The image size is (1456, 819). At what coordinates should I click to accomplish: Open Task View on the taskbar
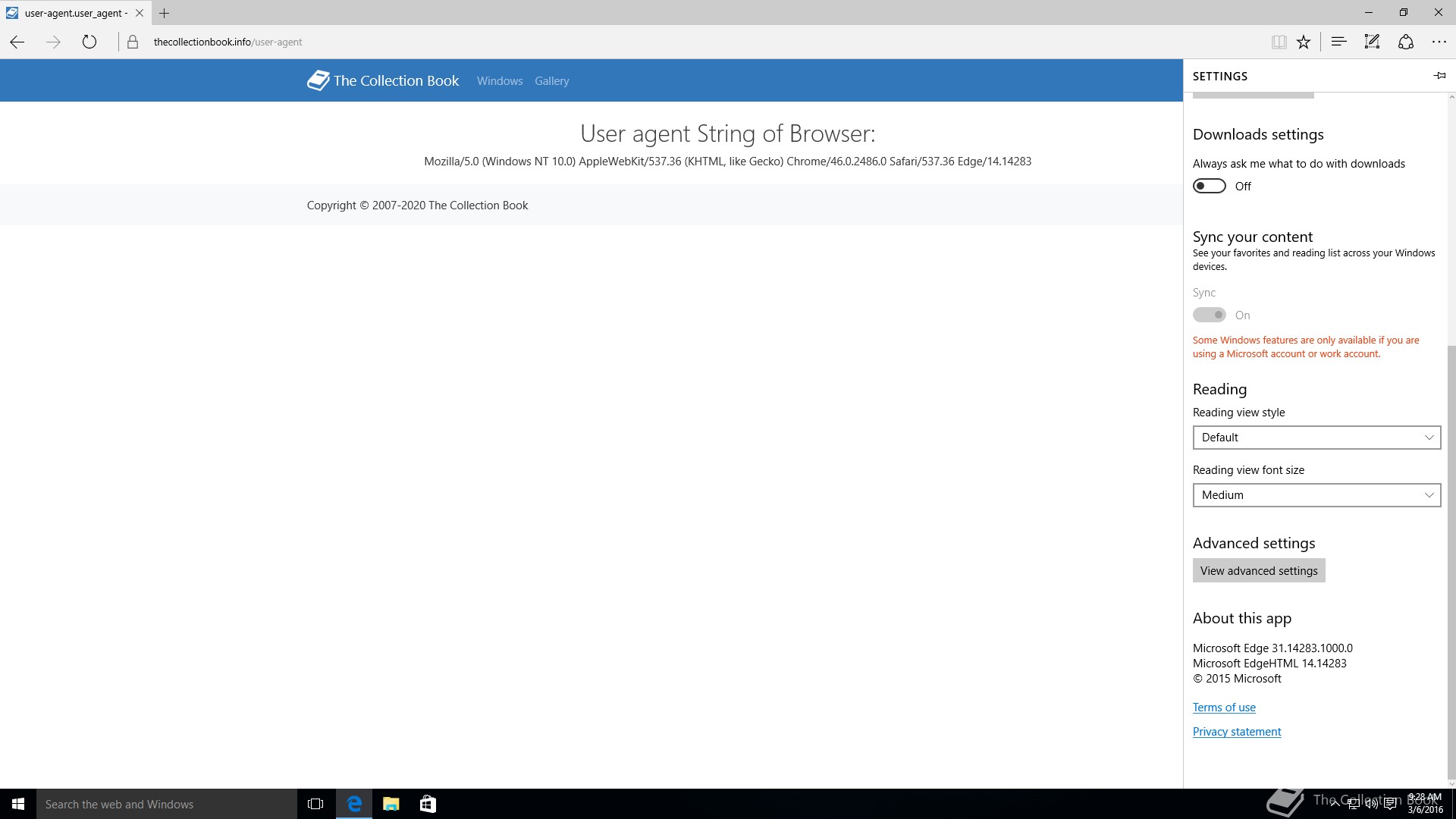(315, 804)
